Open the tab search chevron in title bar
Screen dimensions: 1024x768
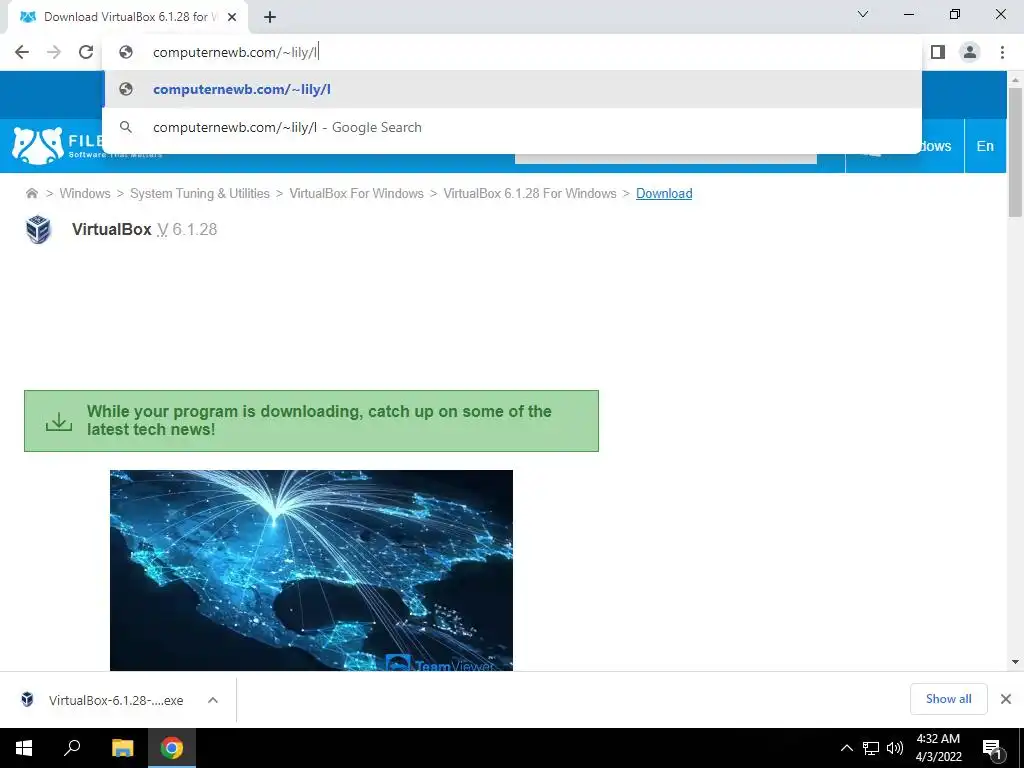tap(863, 14)
